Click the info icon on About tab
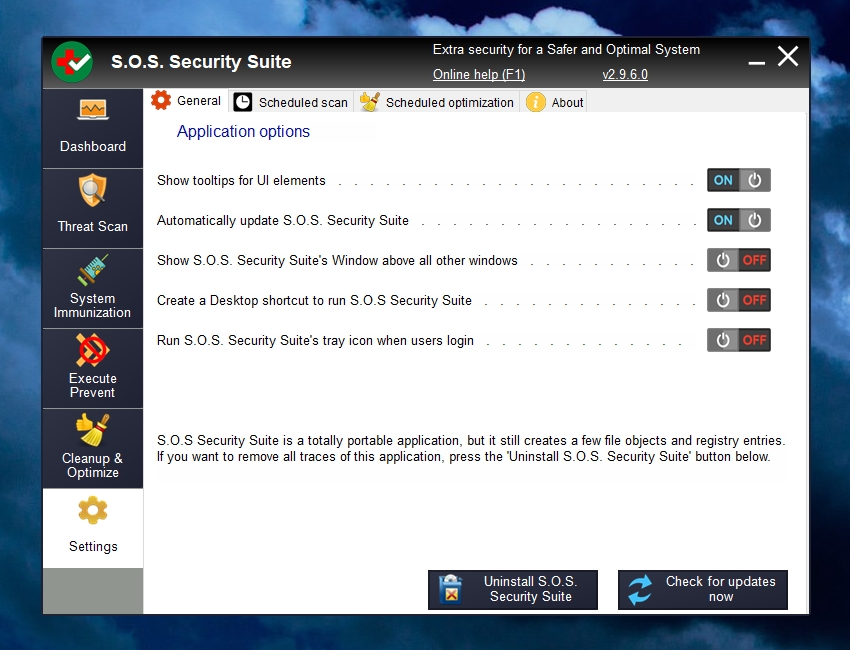 (x=536, y=102)
